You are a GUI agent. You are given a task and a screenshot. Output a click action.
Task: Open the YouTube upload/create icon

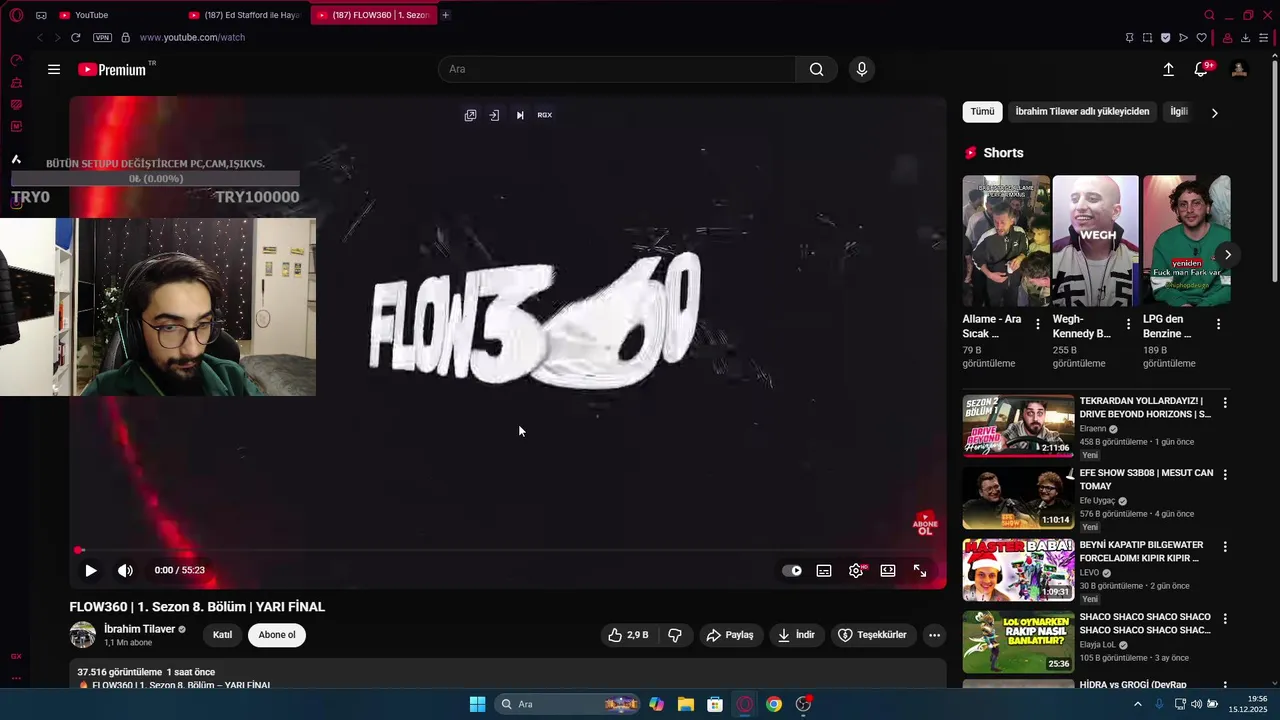(1168, 69)
